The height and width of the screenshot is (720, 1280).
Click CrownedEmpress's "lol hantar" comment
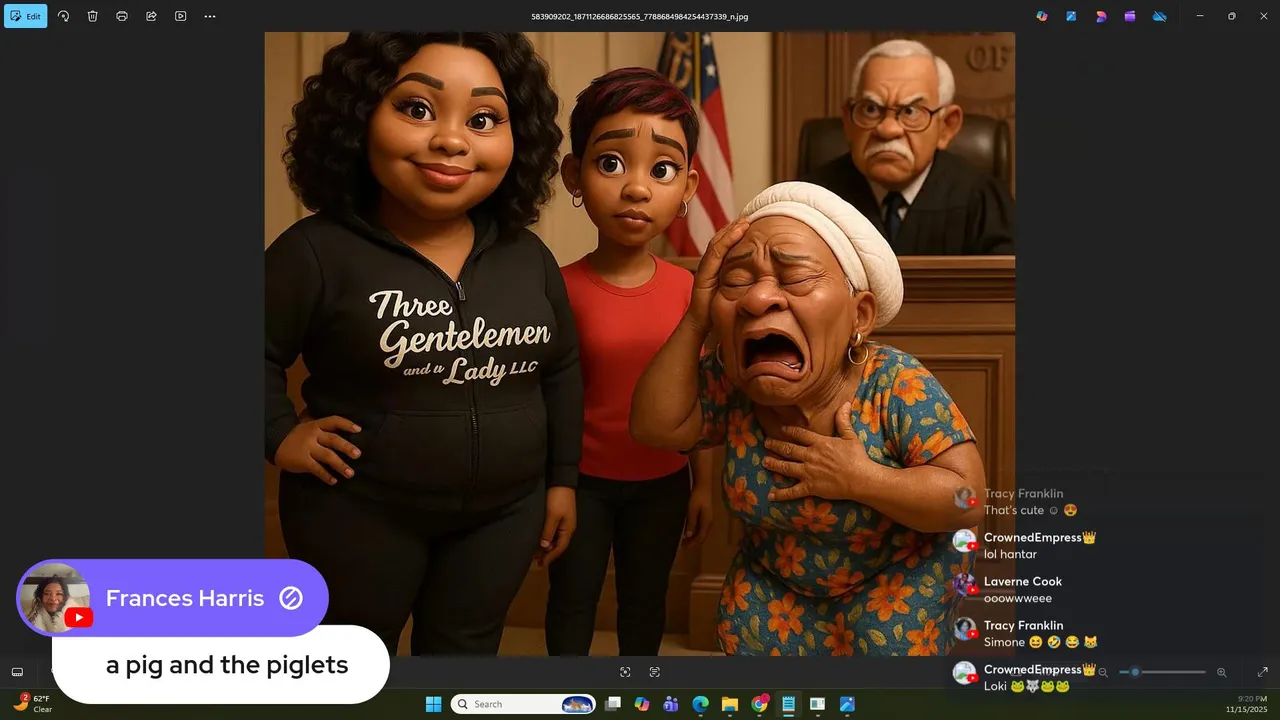tap(1010, 554)
